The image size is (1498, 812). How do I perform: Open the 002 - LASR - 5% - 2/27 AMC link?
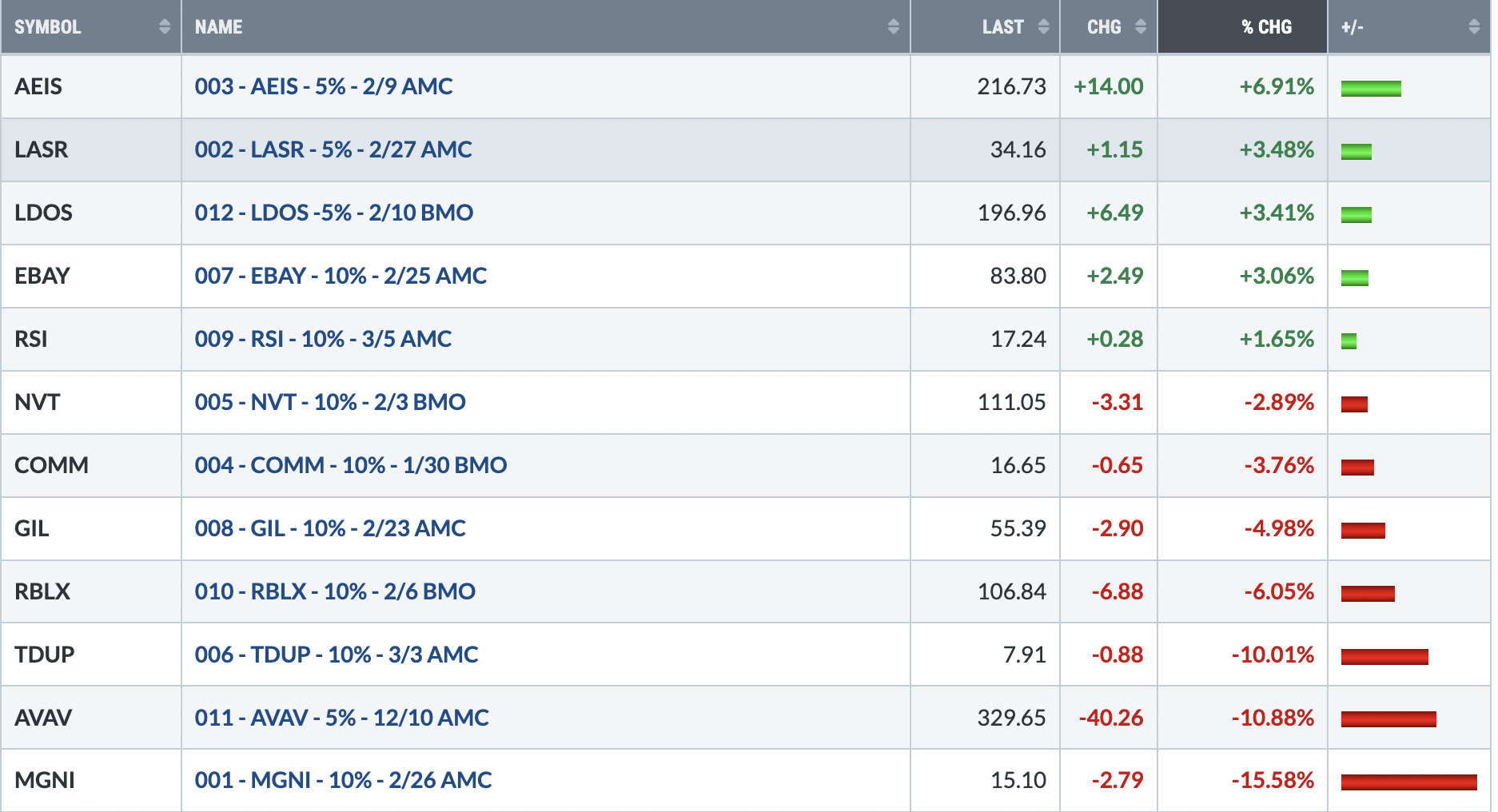click(x=333, y=149)
